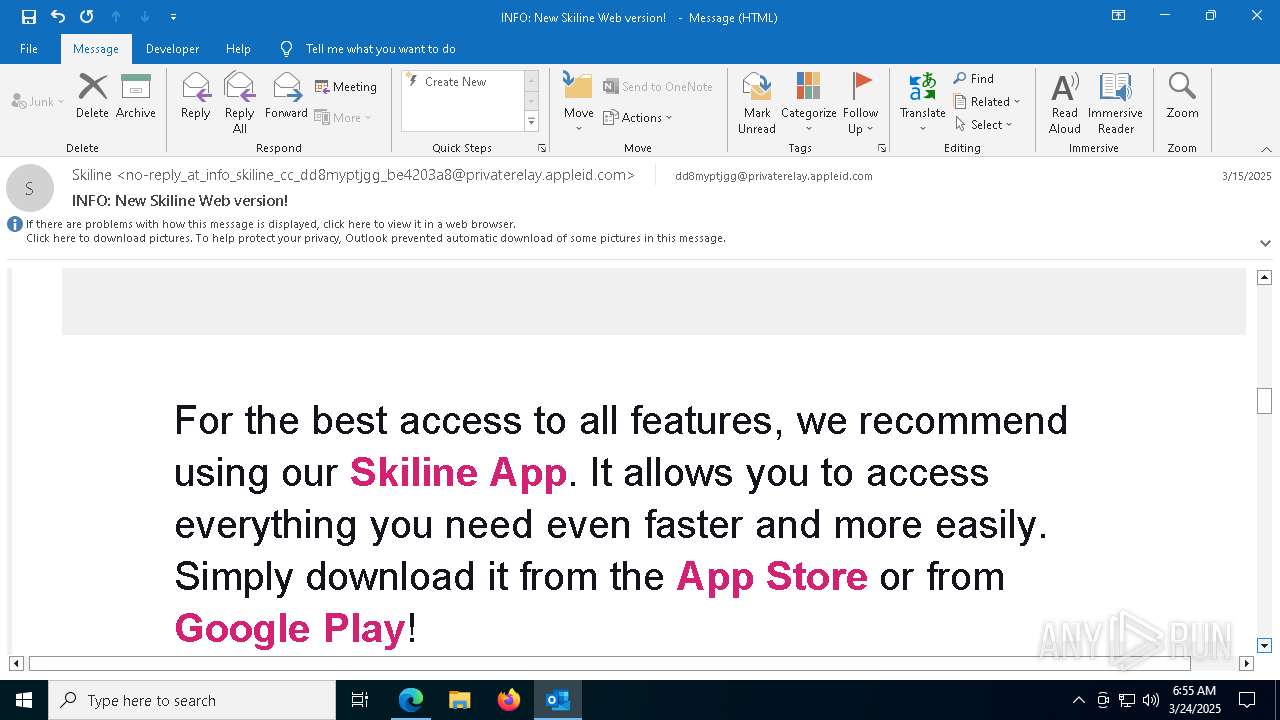Click the Zoom magnifier button
The image size is (1280, 720).
[x=1182, y=97]
